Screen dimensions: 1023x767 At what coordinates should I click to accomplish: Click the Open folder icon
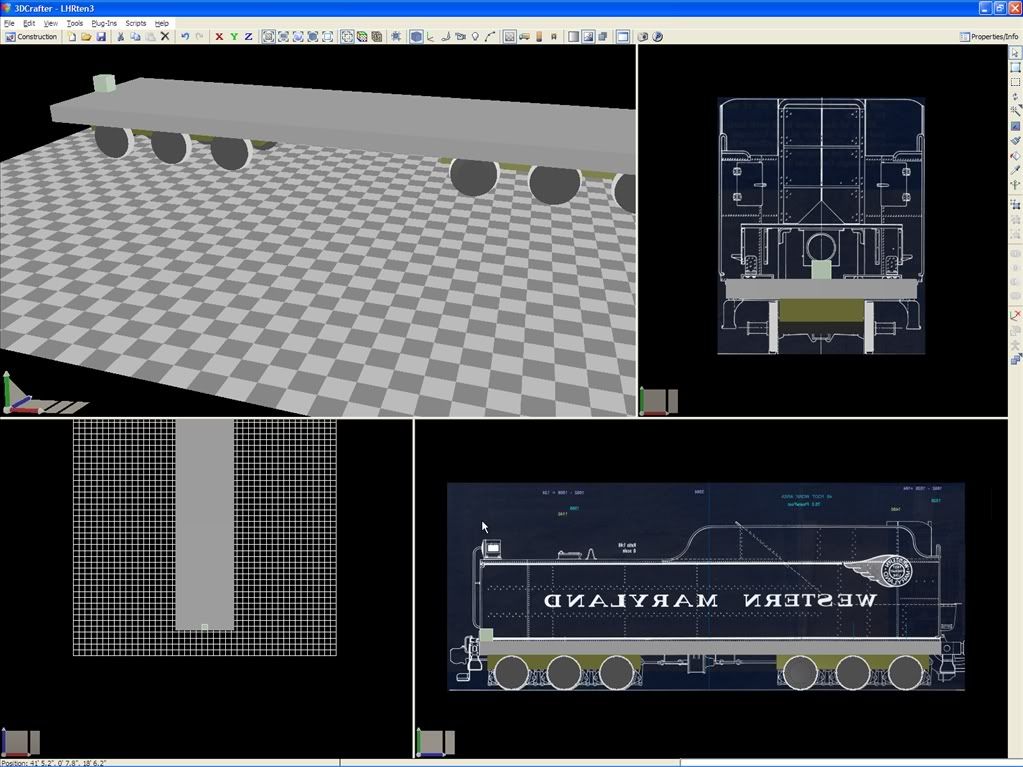click(x=86, y=37)
